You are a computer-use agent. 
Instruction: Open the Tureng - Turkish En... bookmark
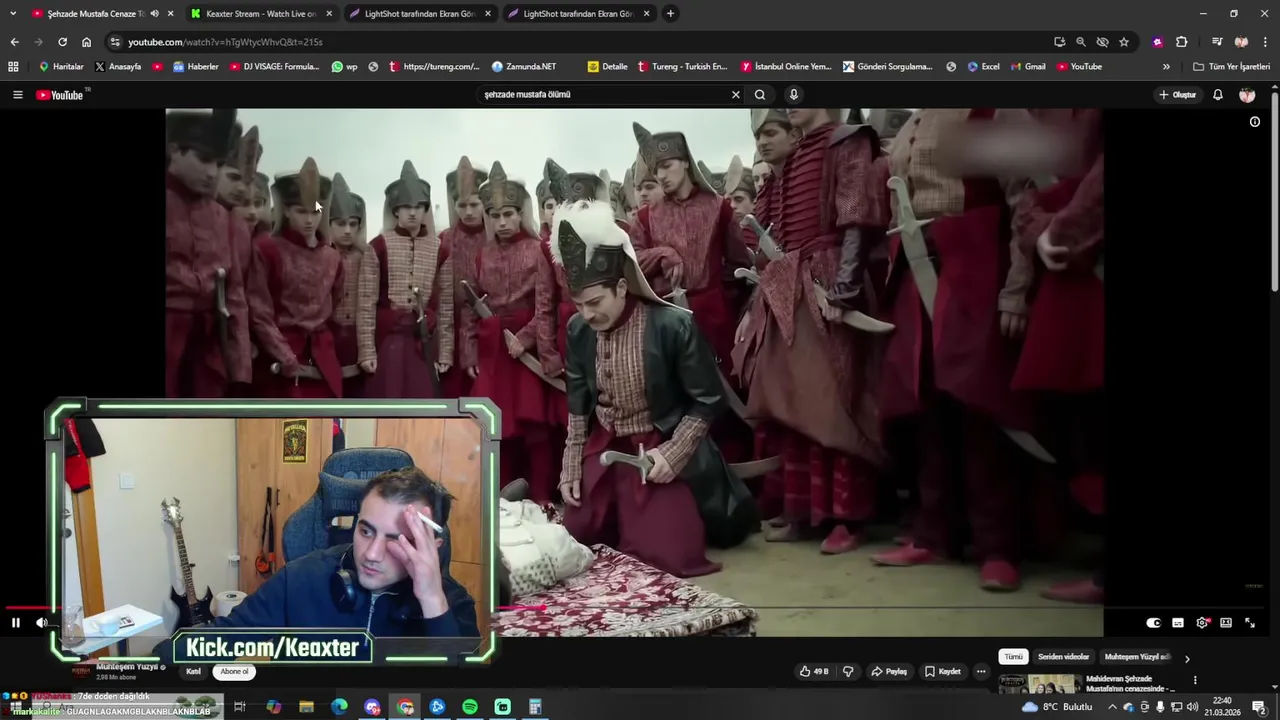pyautogui.click(x=682, y=67)
